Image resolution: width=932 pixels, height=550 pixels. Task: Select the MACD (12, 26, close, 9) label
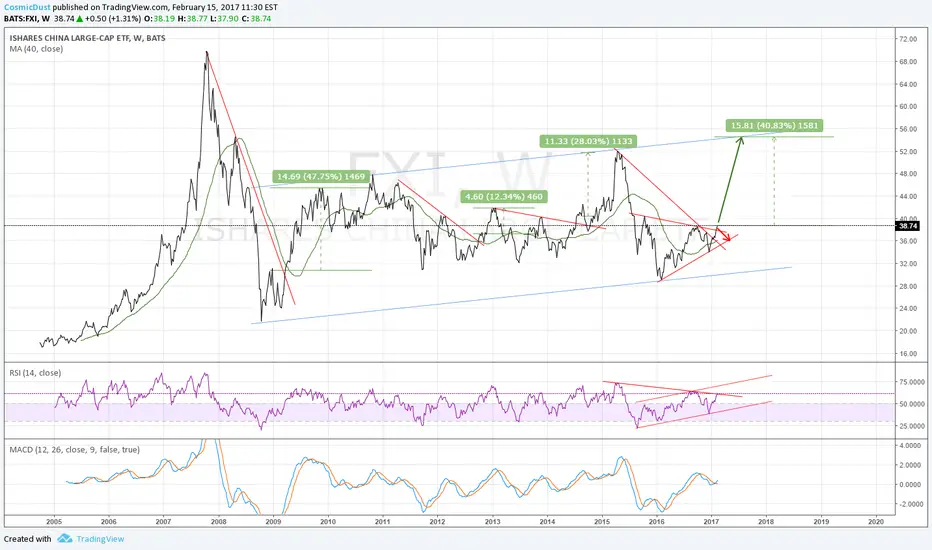pos(74,450)
